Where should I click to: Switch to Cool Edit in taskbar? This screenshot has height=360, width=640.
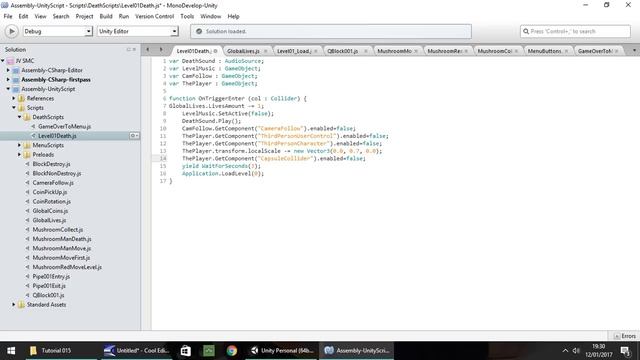tap(137, 351)
